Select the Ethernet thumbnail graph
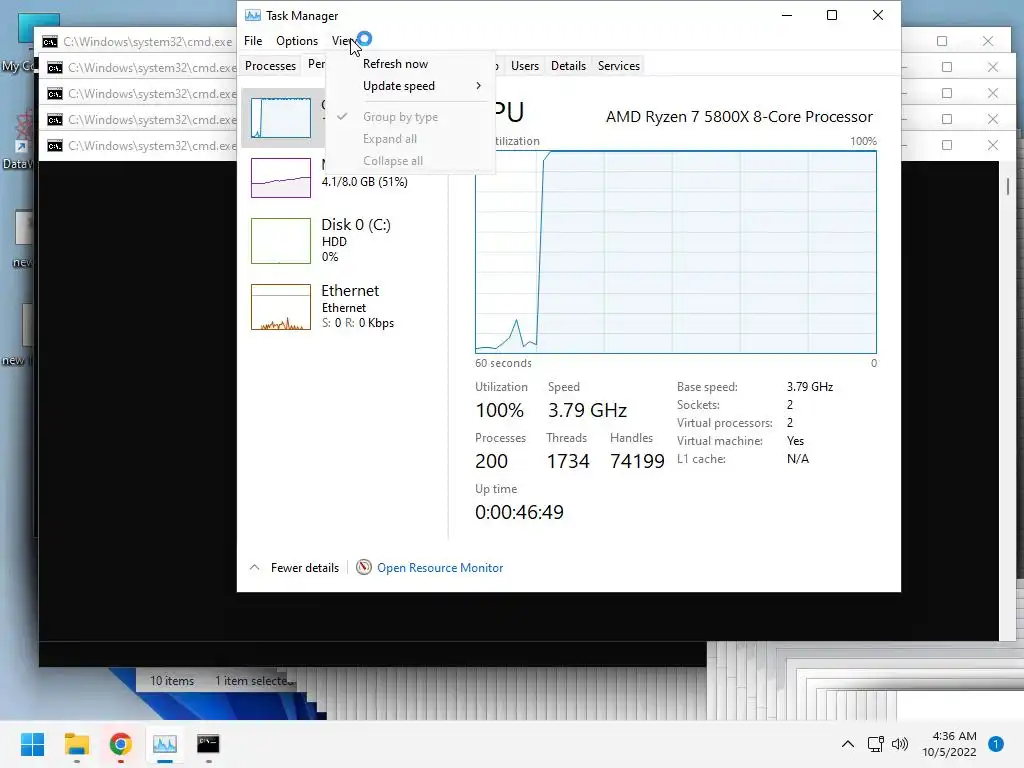 coord(281,307)
